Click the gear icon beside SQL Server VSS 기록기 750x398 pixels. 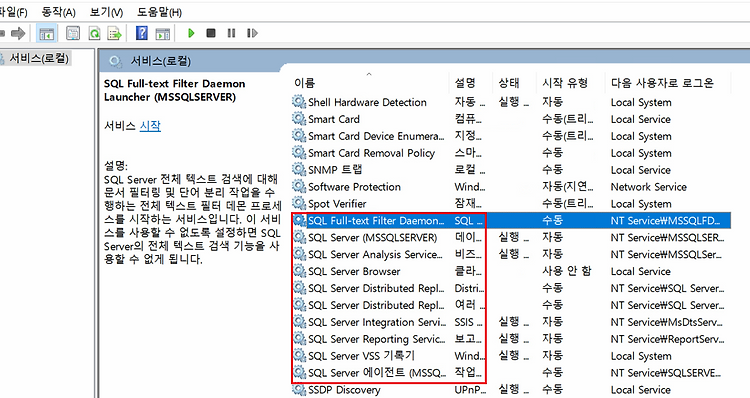click(299, 355)
